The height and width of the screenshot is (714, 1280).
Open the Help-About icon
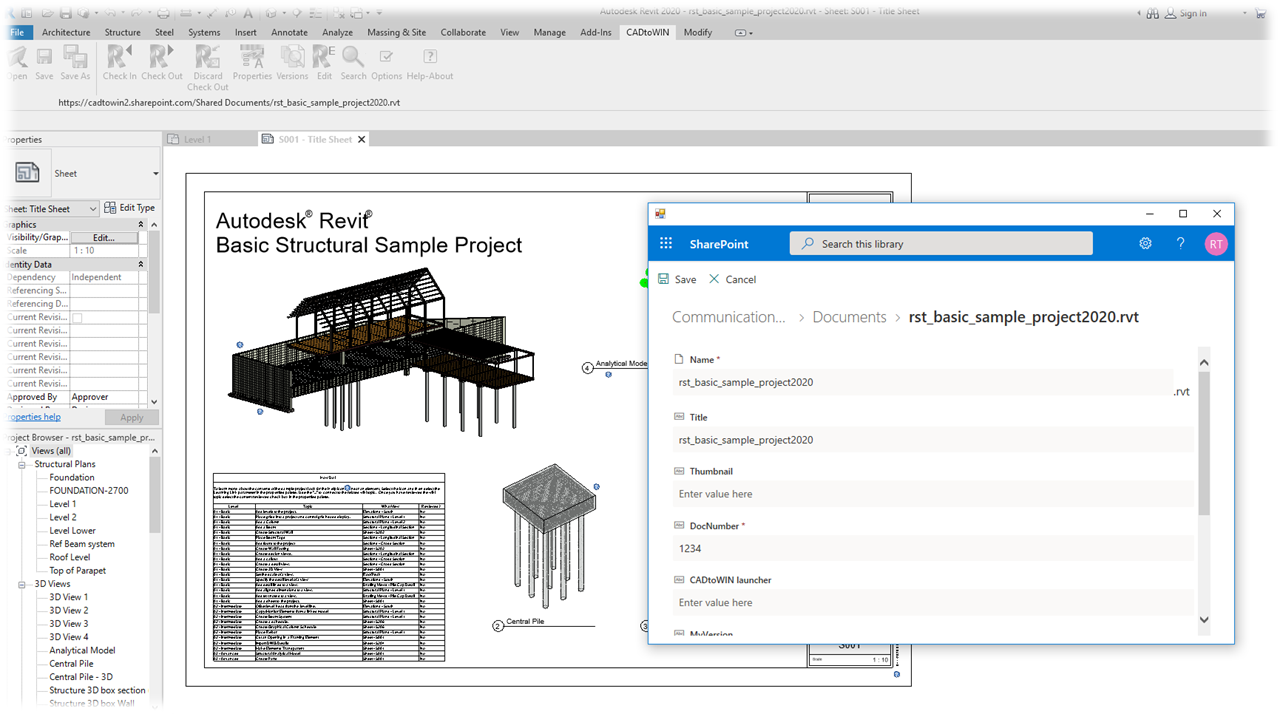point(430,58)
